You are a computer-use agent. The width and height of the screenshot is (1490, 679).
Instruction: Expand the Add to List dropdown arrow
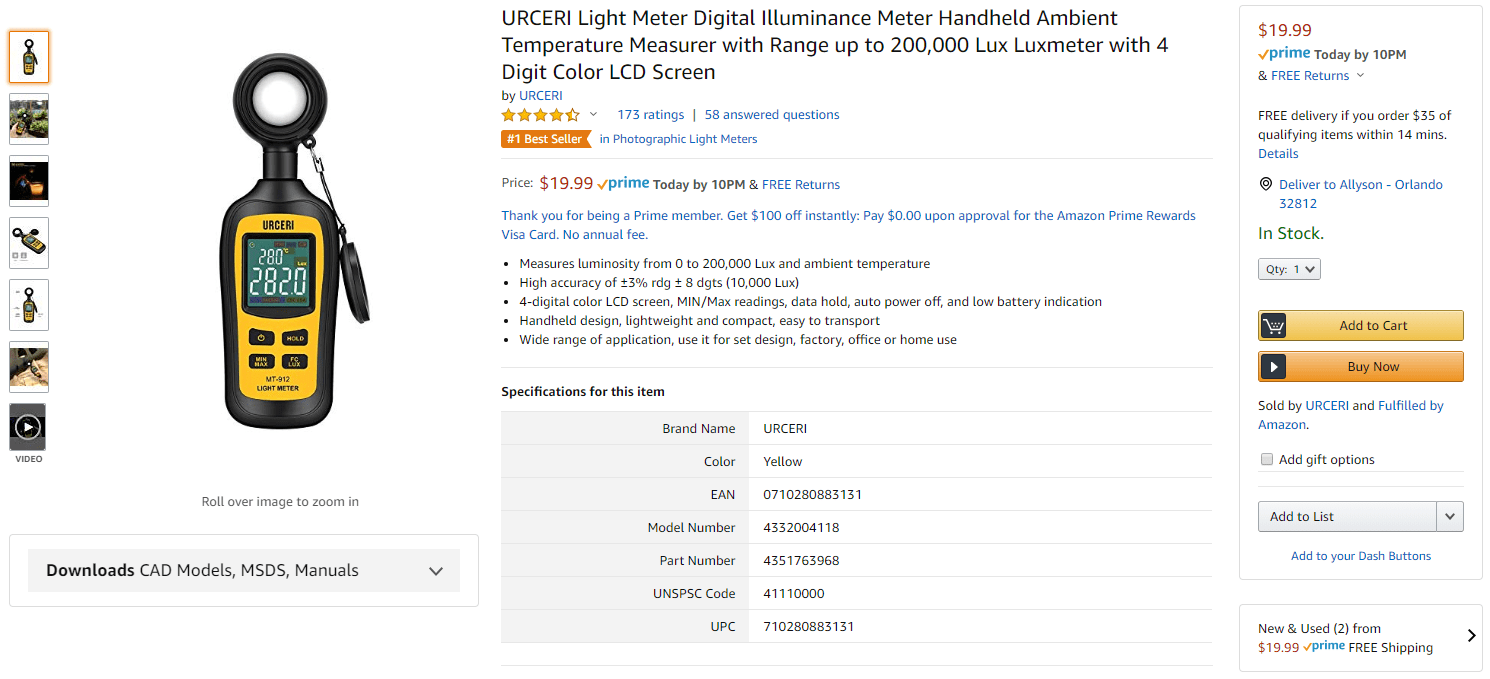click(1450, 517)
